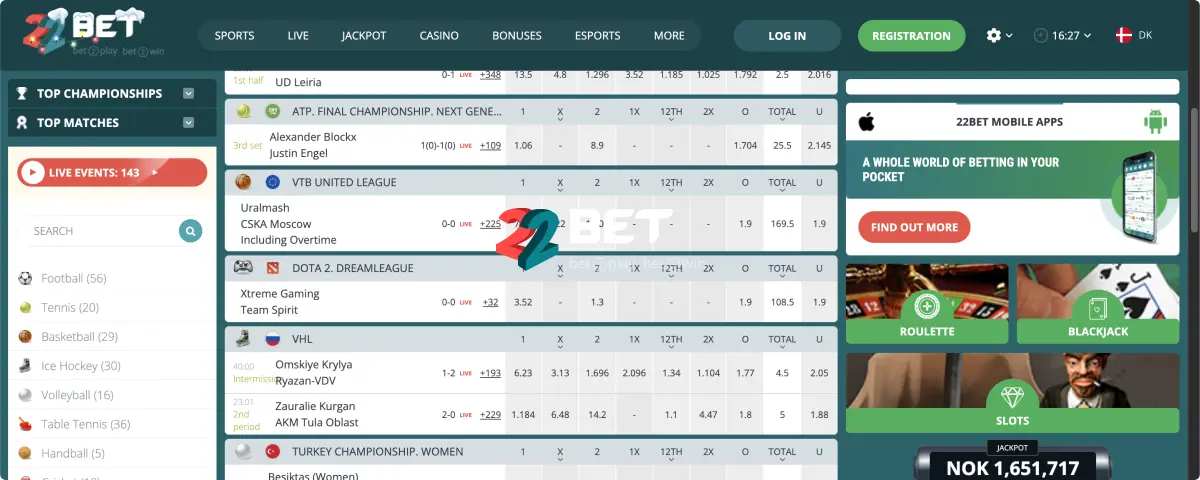Expand the 12TH column arrow in VTB header
The height and width of the screenshot is (480, 1200).
point(671,189)
